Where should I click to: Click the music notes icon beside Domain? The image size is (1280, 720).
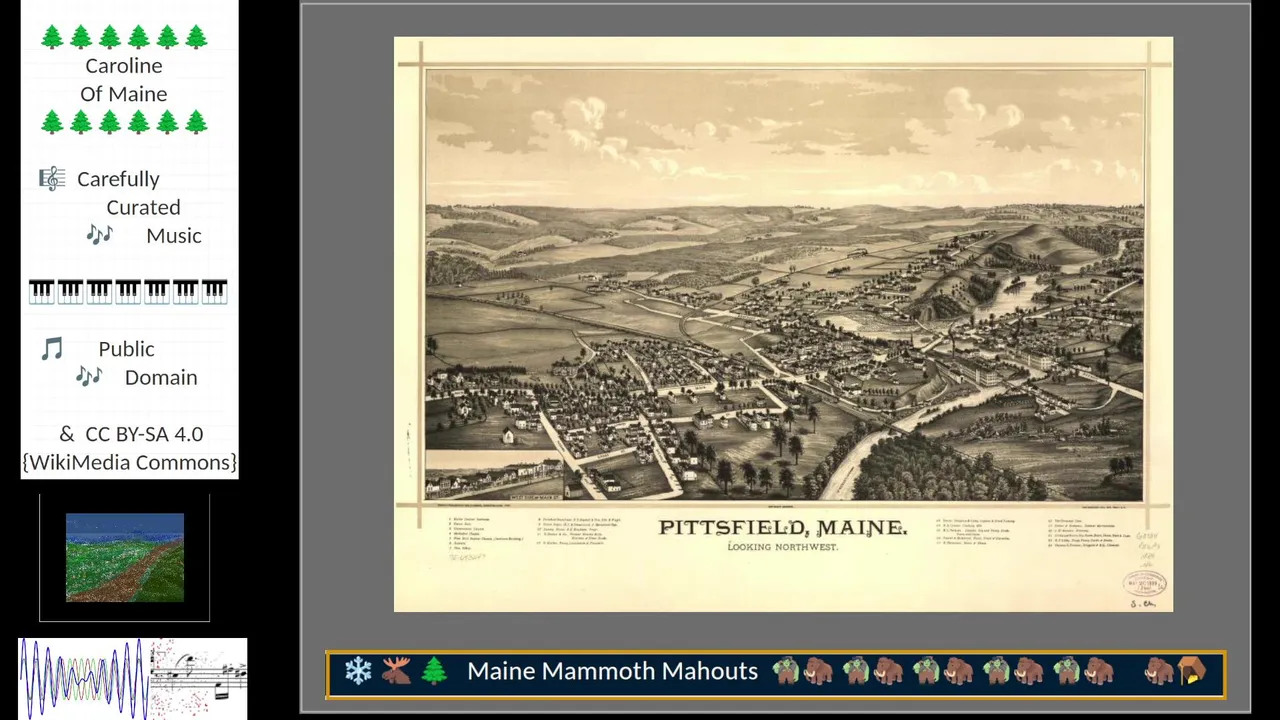(89, 377)
